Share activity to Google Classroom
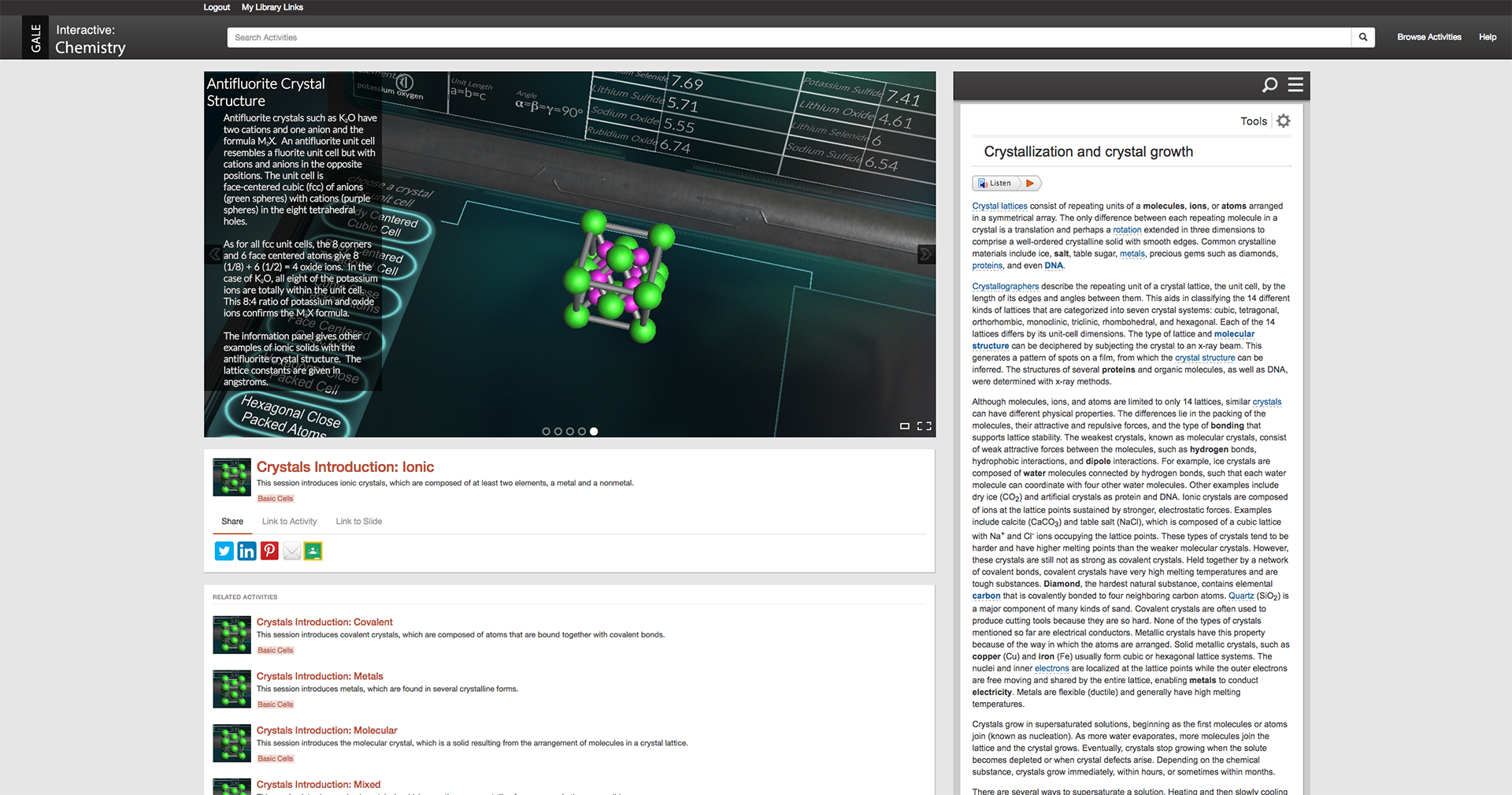This screenshot has width=1512, height=795. pyautogui.click(x=313, y=551)
